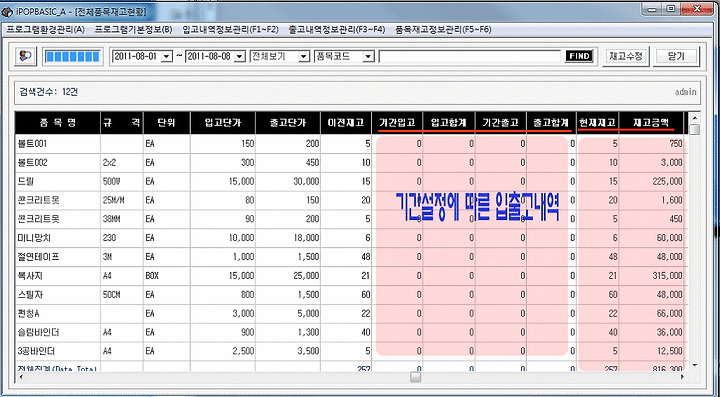720x397 pixels.
Task: Open the 전체보기 view filter dropdown
Action: [304, 56]
